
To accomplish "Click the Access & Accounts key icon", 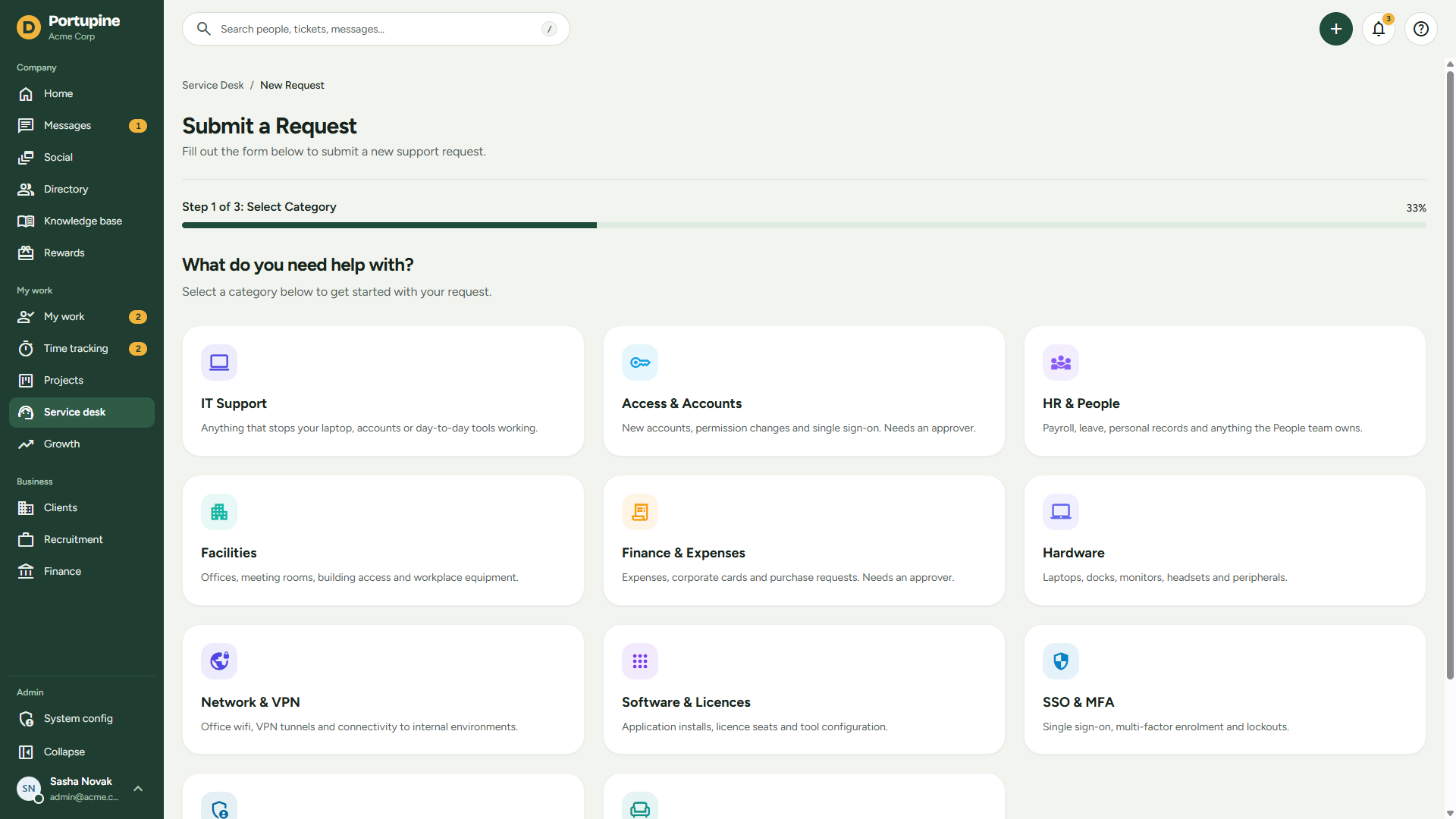I will coord(640,362).
